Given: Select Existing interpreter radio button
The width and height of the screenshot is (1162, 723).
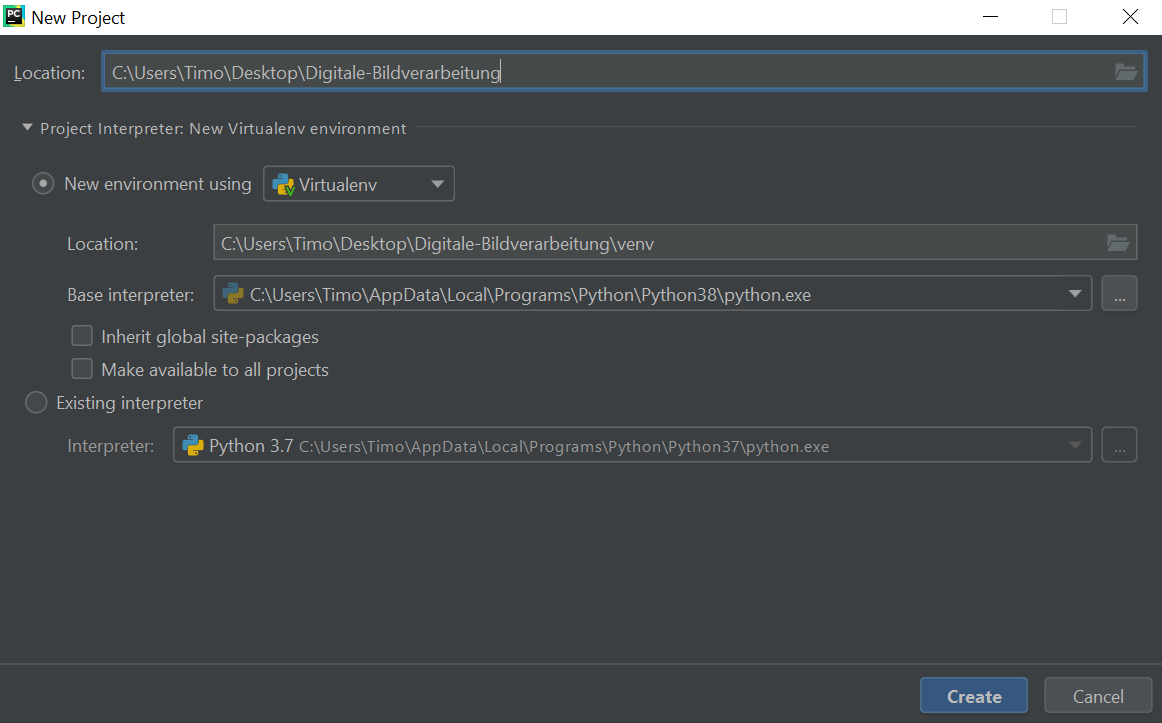Looking at the screenshot, I should point(36,403).
